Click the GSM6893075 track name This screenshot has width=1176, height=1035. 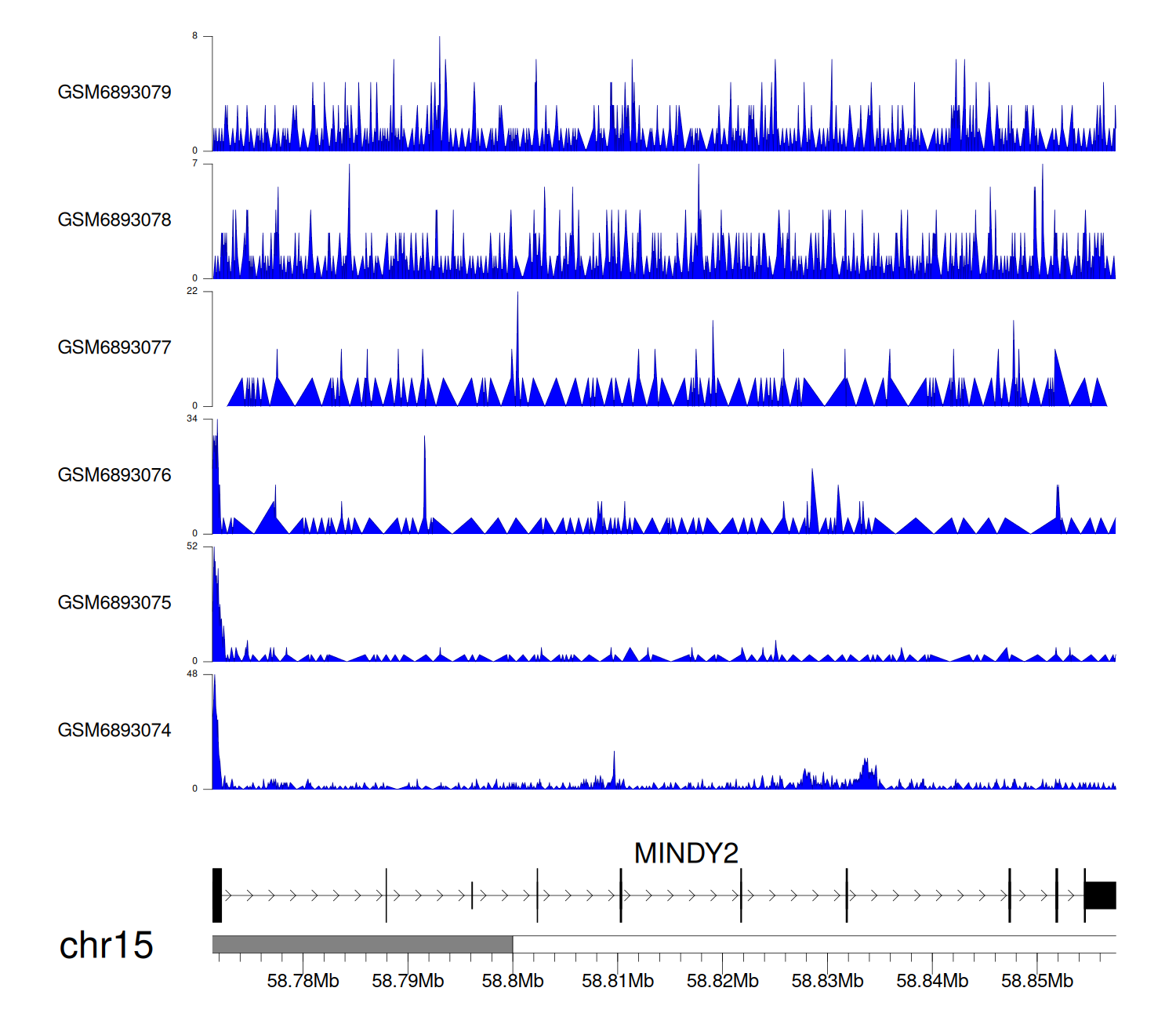114,603
